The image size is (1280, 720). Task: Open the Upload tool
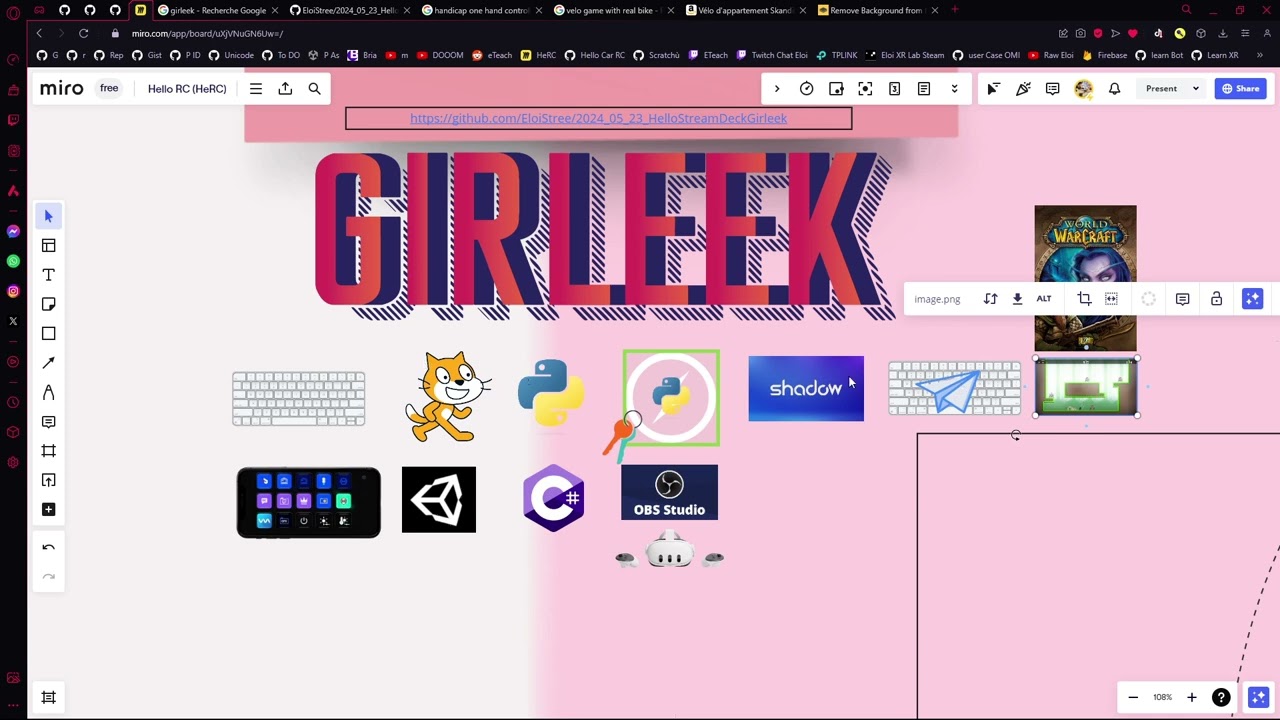click(x=48, y=480)
